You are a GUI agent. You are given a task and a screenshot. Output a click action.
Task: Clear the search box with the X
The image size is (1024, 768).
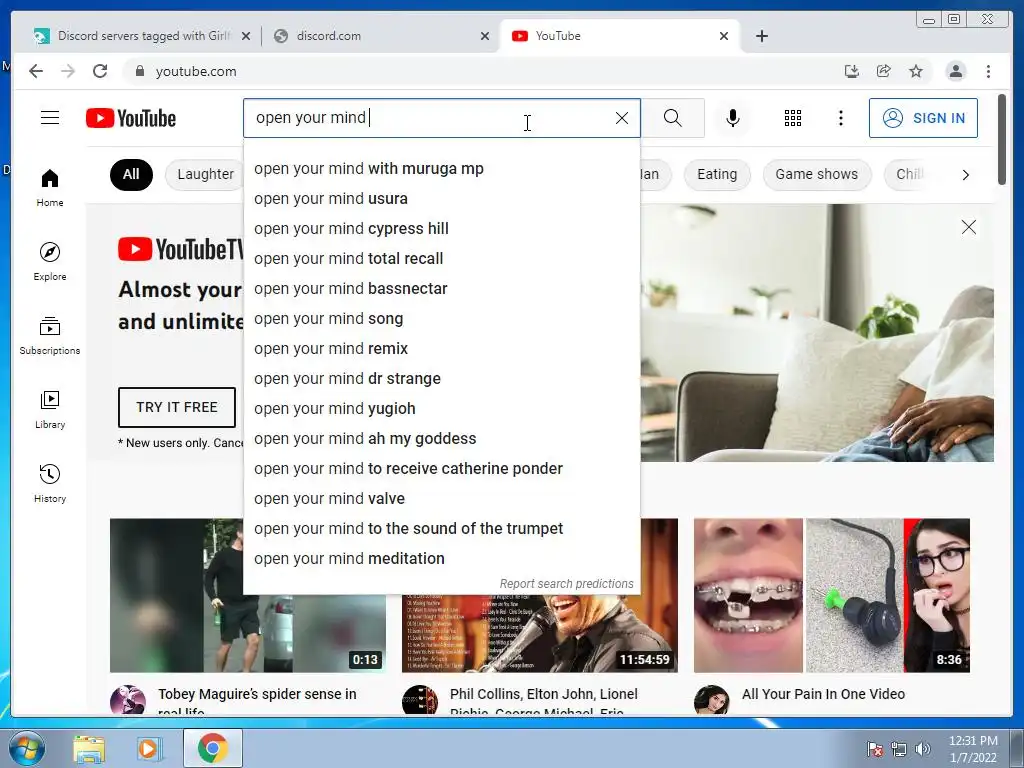point(622,118)
